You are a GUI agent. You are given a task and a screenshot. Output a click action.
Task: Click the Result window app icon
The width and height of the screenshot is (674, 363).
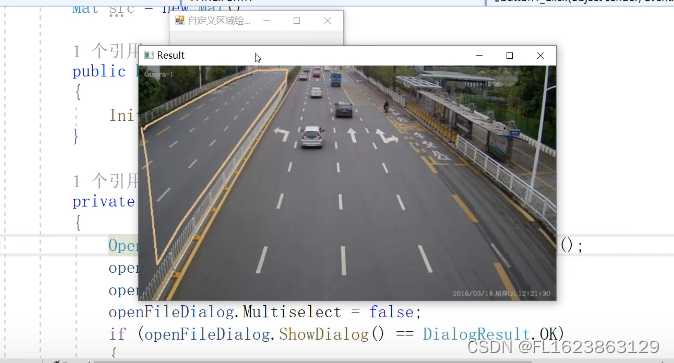[x=149, y=55]
